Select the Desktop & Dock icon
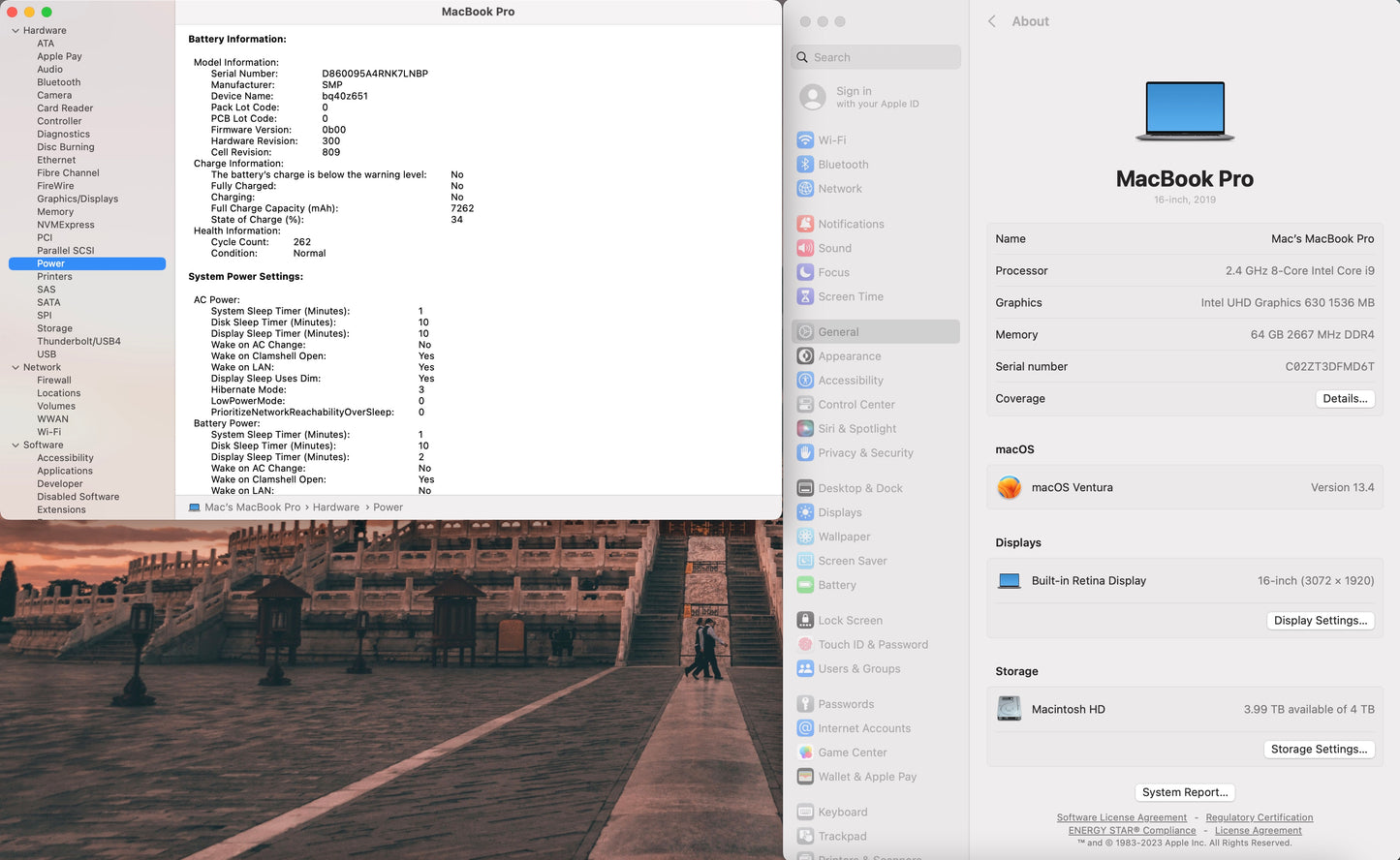This screenshot has height=860, width=1400. point(805,488)
